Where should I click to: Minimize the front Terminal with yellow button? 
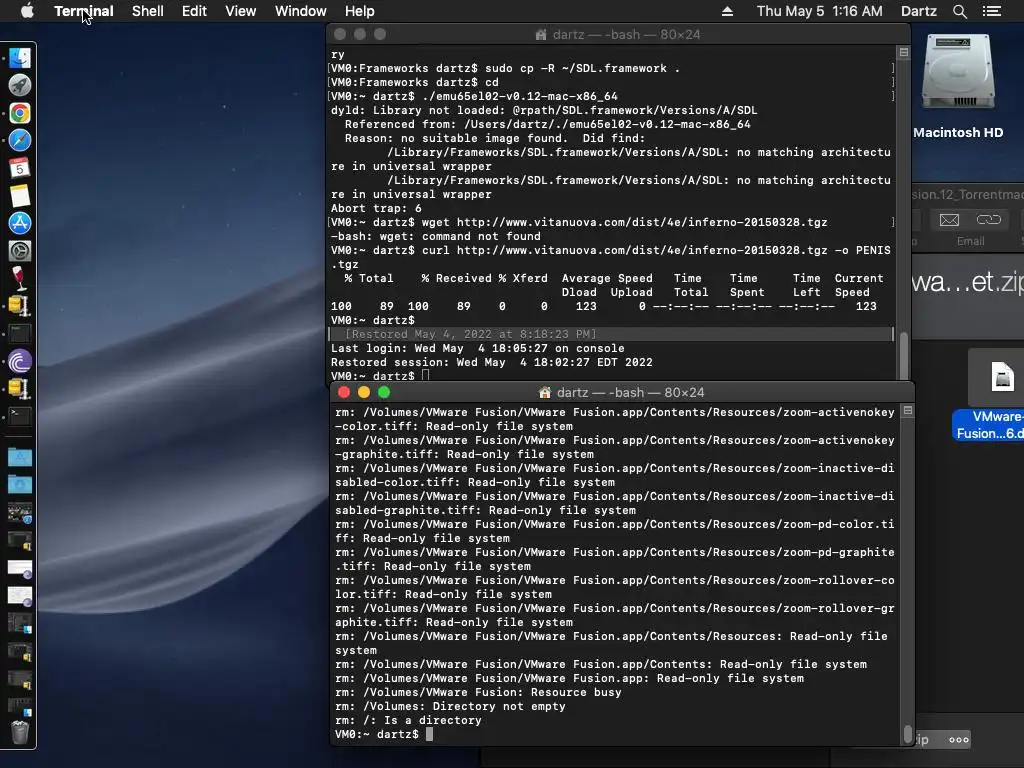[x=364, y=392]
